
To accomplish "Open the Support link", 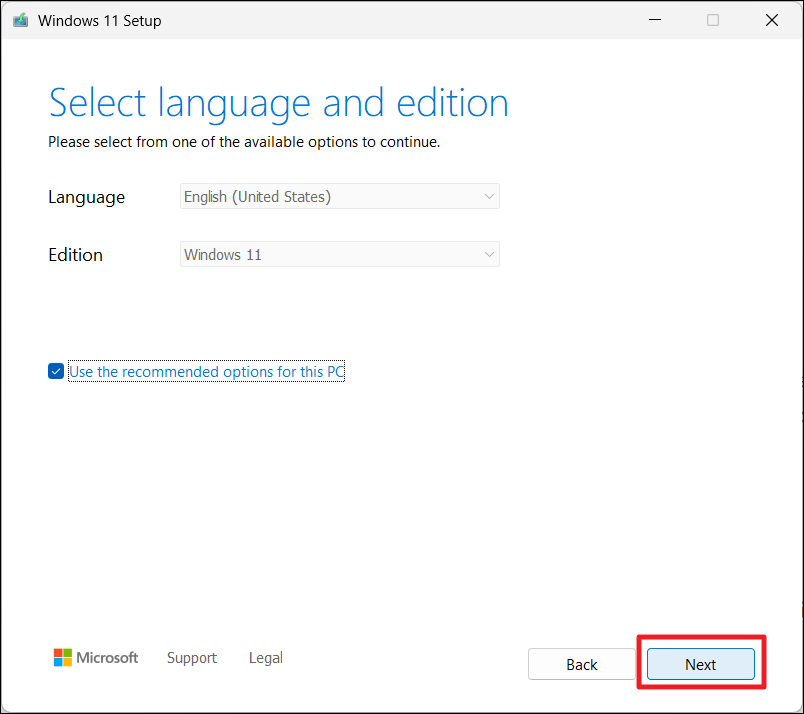I will (x=192, y=658).
